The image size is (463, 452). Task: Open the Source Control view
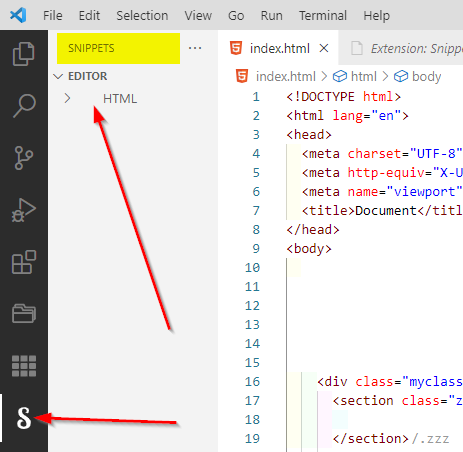pyautogui.click(x=24, y=158)
